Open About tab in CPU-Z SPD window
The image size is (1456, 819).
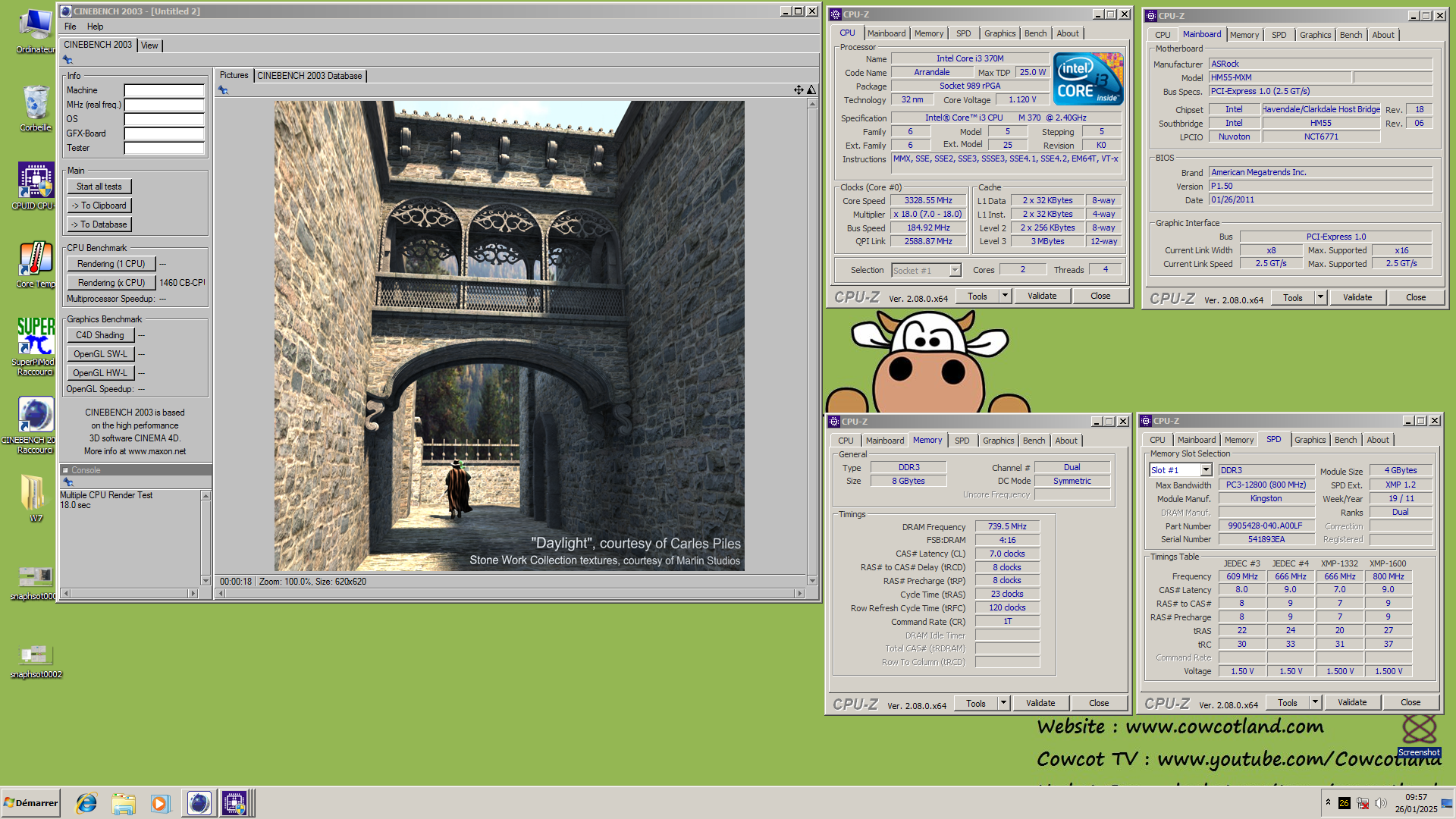[x=1378, y=440]
